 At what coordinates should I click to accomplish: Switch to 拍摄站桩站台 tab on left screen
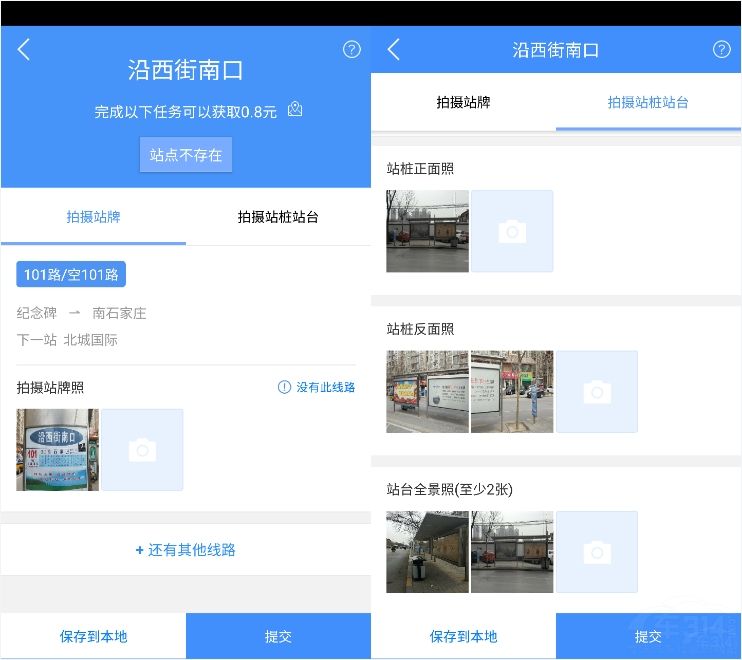(x=278, y=216)
